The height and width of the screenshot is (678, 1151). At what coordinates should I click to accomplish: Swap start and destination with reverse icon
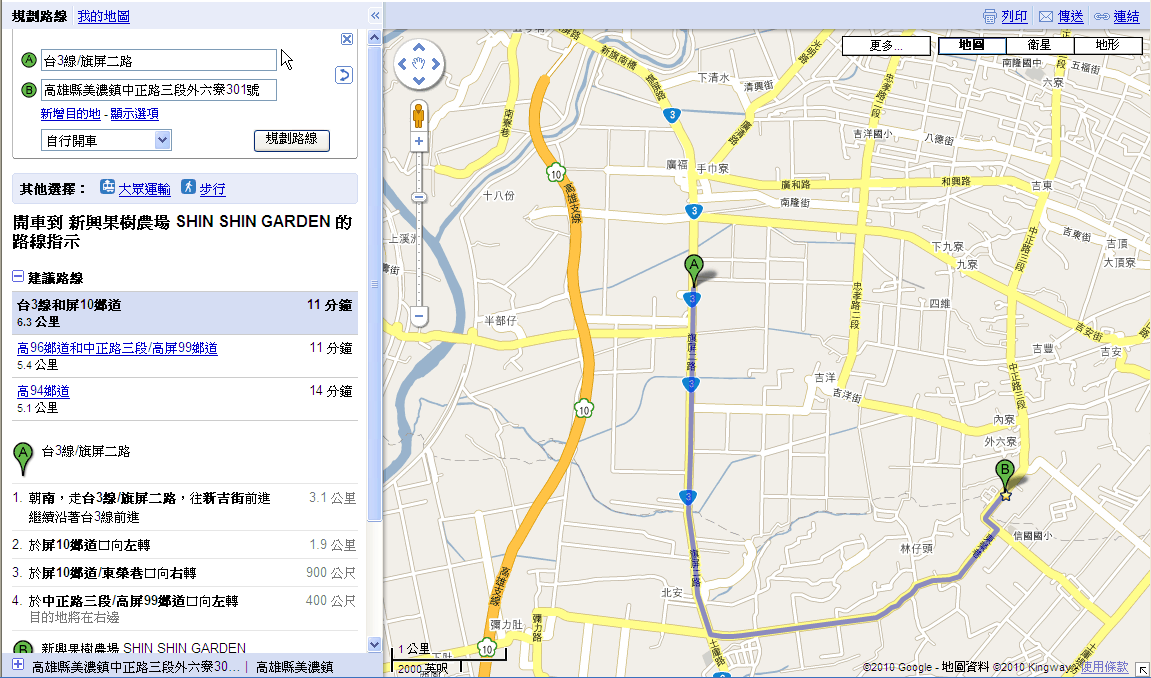[x=344, y=75]
